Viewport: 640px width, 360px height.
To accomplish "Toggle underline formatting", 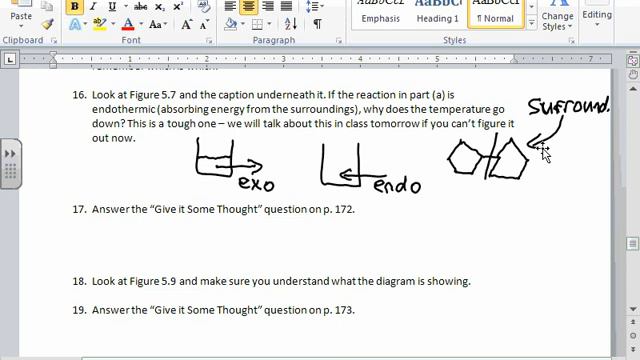I will 112,7.
